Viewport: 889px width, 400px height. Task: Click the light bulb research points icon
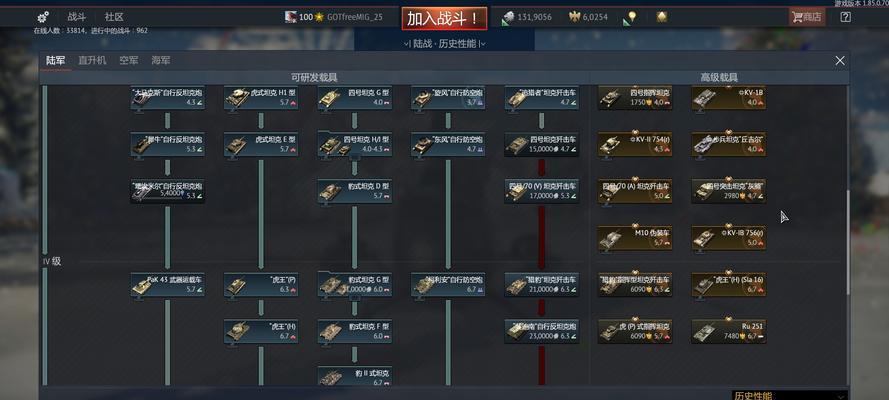click(x=630, y=18)
